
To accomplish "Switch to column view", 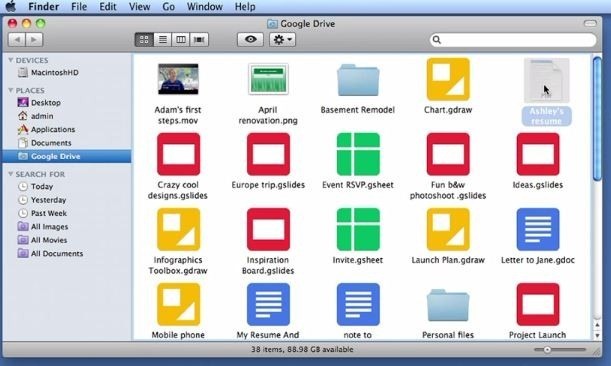I will click(181, 39).
